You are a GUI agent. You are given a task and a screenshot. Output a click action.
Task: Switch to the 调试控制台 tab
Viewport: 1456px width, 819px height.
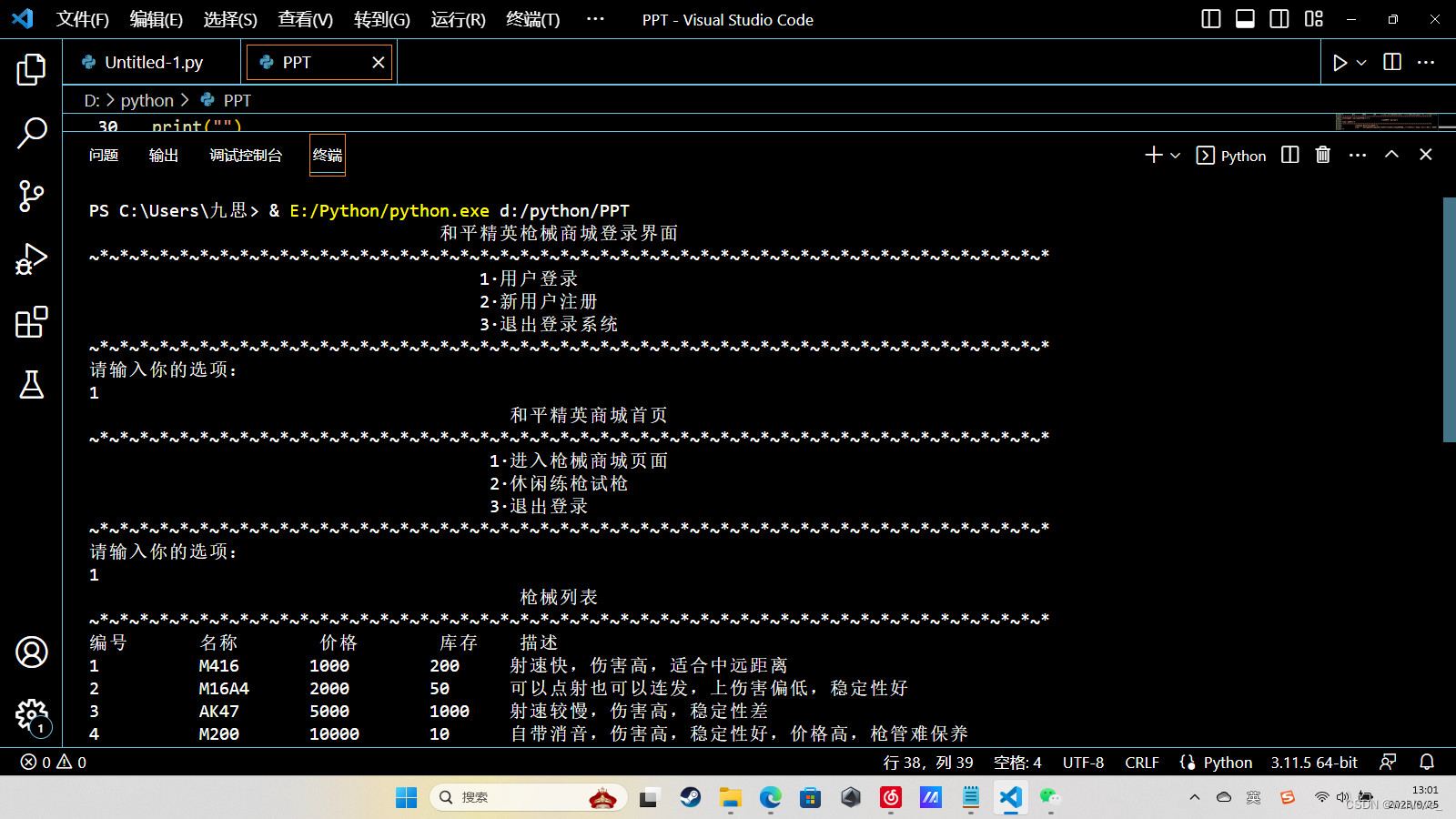246,156
